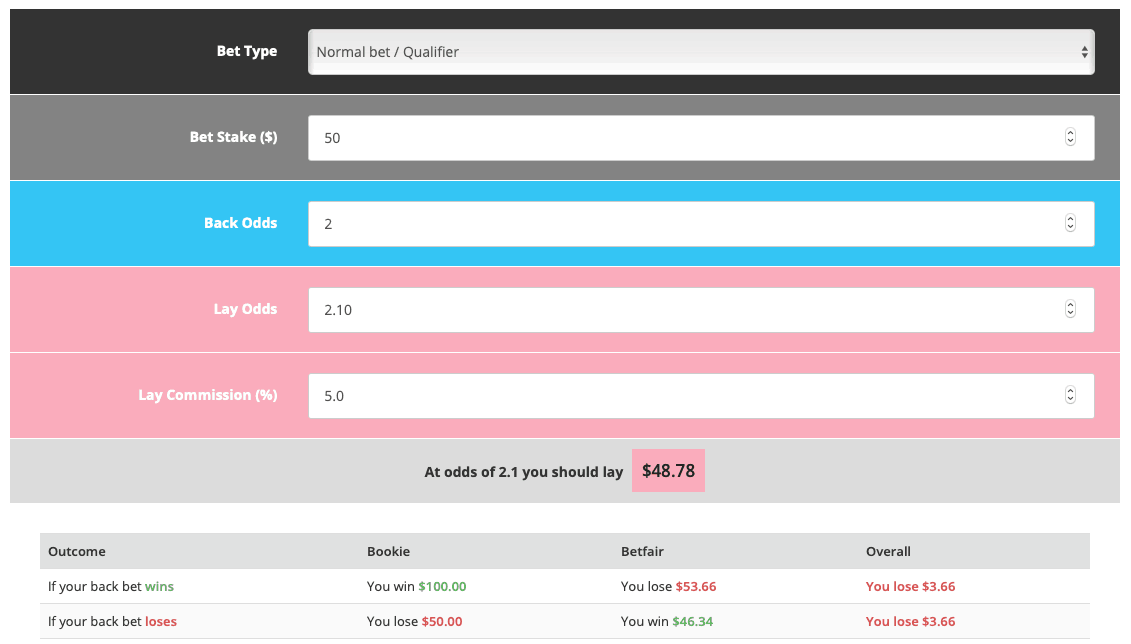Image resolution: width=1131 pixels, height=644 pixels.
Task: Click the Back Odds input field
Action: [x=701, y=224]
